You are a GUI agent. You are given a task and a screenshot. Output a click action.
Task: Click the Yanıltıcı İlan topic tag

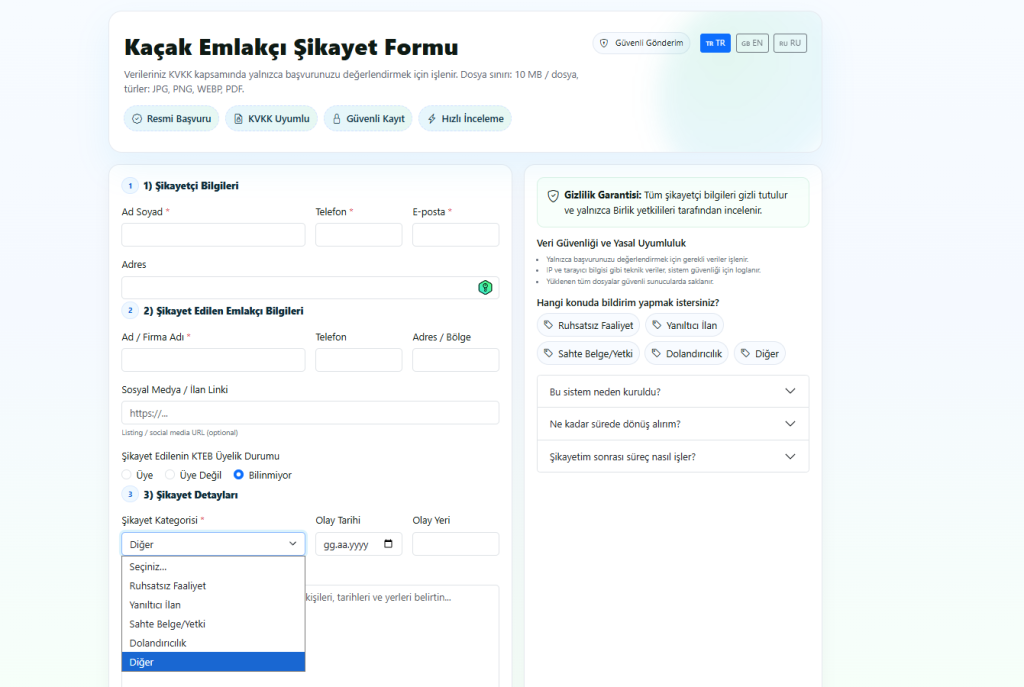tap(684, 325)
